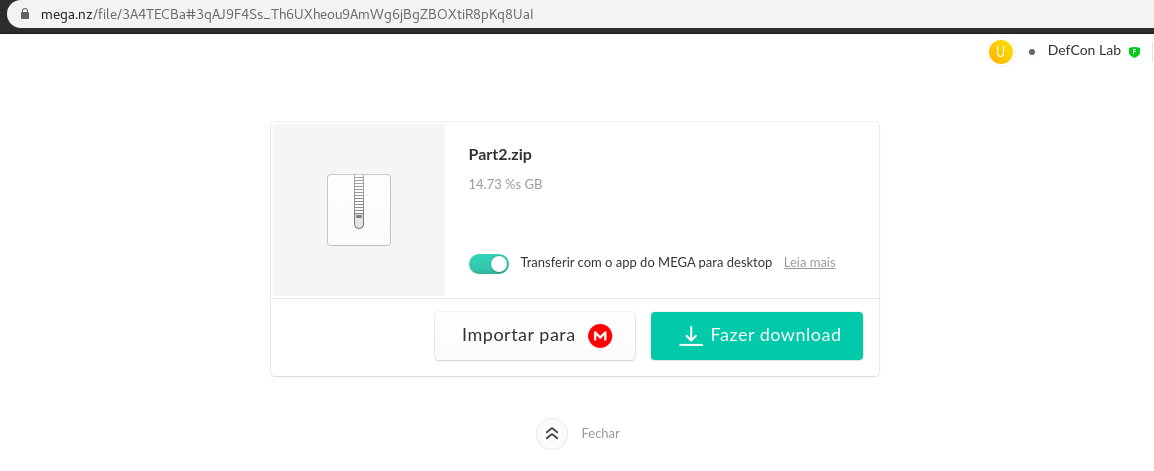Click the Transferir com o app do MEGA label
This screenshot has height=471, width=1154.
click(x=646, y=263)
